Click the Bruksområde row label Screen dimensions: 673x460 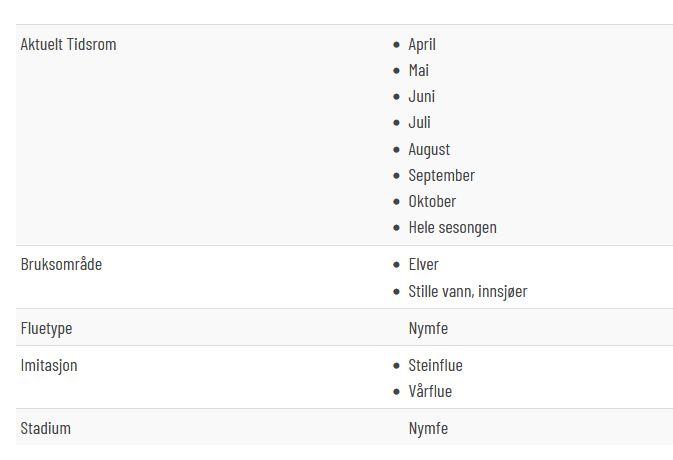click(x=61, y=264)
